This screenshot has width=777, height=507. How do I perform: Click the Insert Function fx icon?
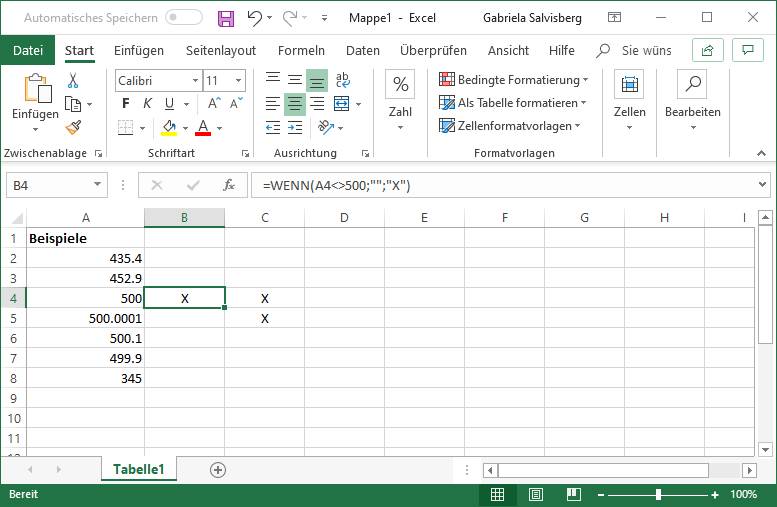[228, 185]
